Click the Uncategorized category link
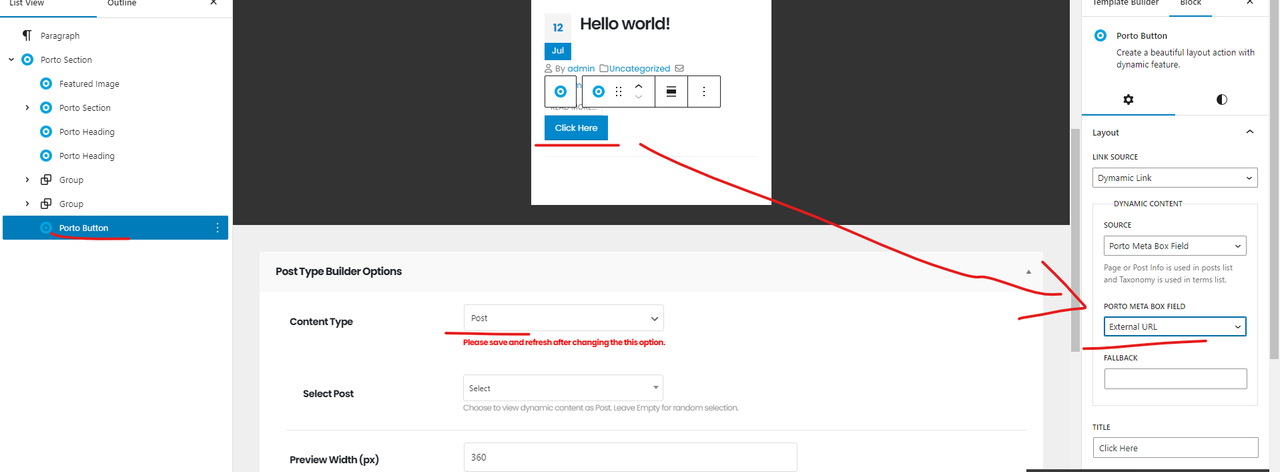The width and height of the screenshot is (1280, 472). pos(639,69)
